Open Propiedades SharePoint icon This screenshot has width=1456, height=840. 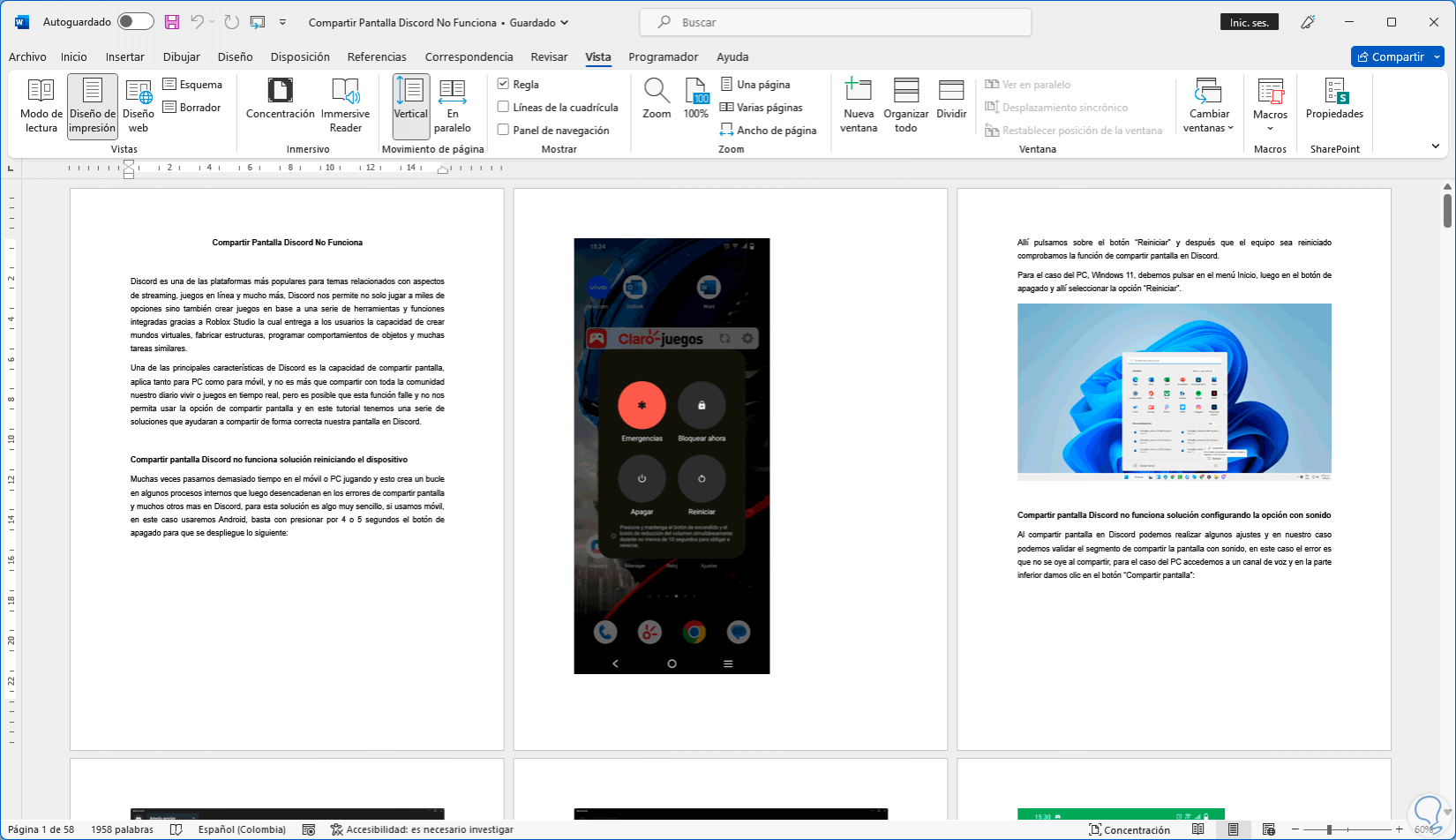pyautogui.click(x=1334, y=98)
